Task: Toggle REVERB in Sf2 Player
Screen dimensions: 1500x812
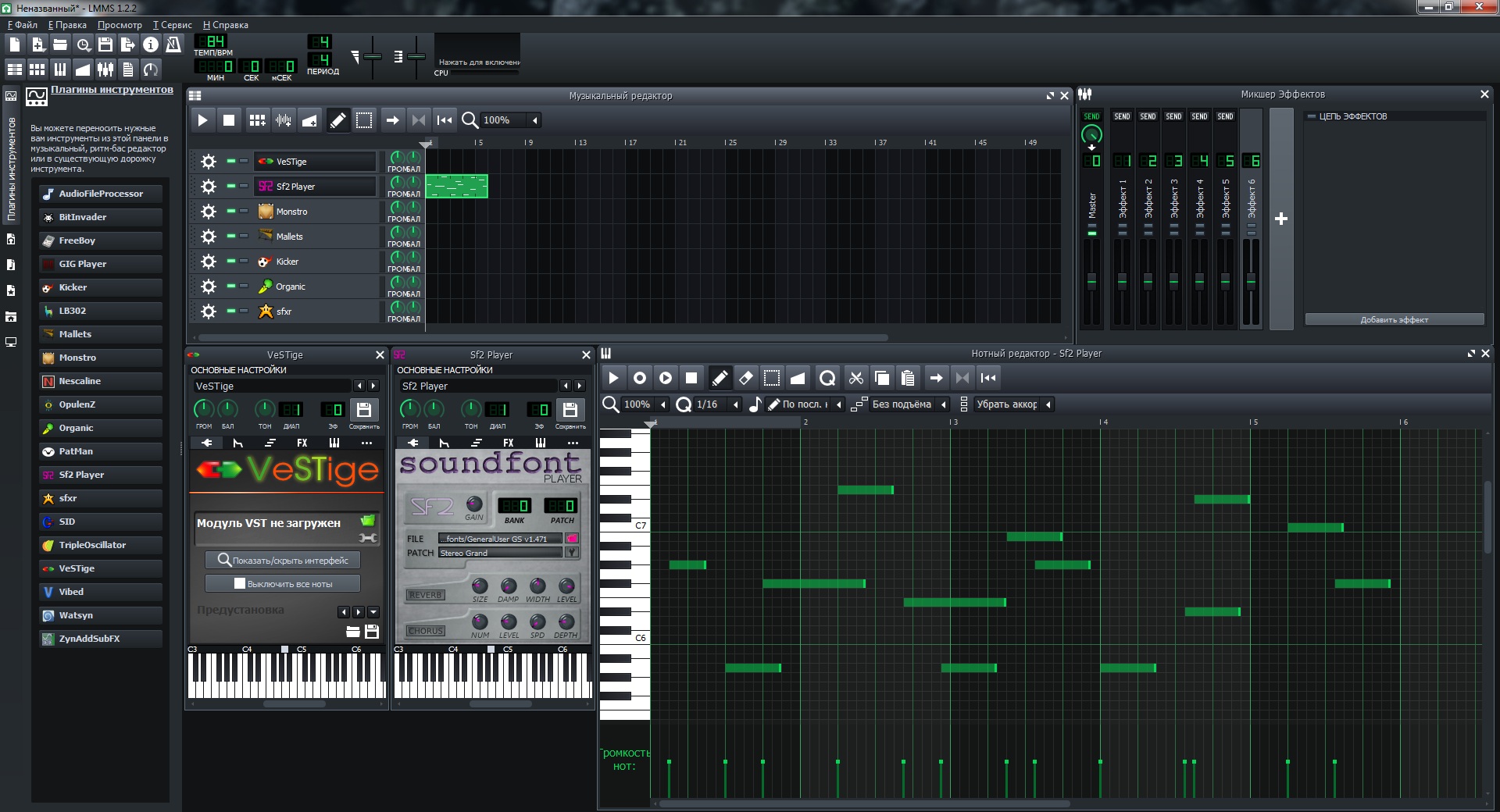Action: click(x=426, y=595)
